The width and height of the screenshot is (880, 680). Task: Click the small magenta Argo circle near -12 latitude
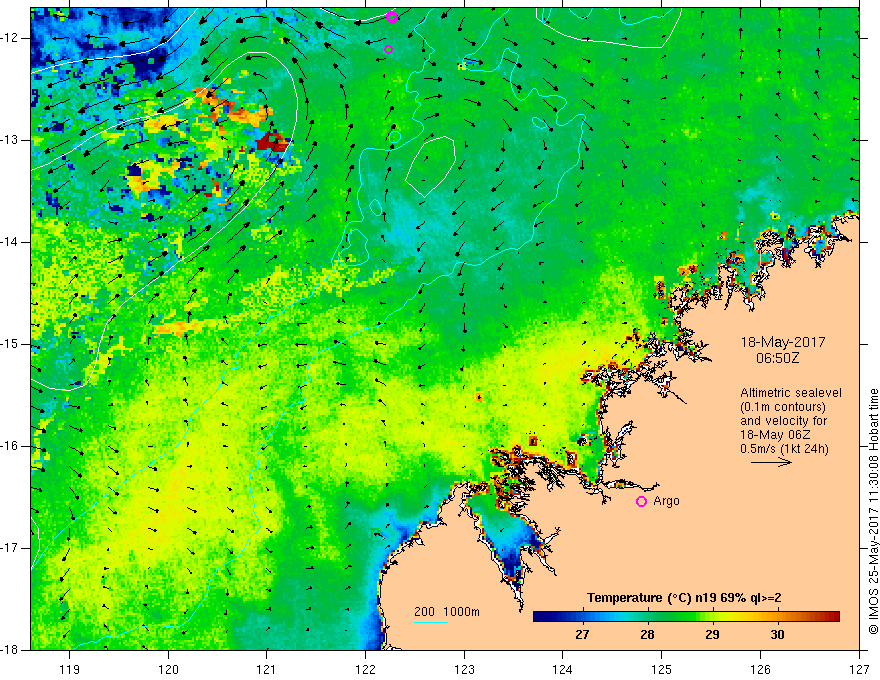[388, 49]
